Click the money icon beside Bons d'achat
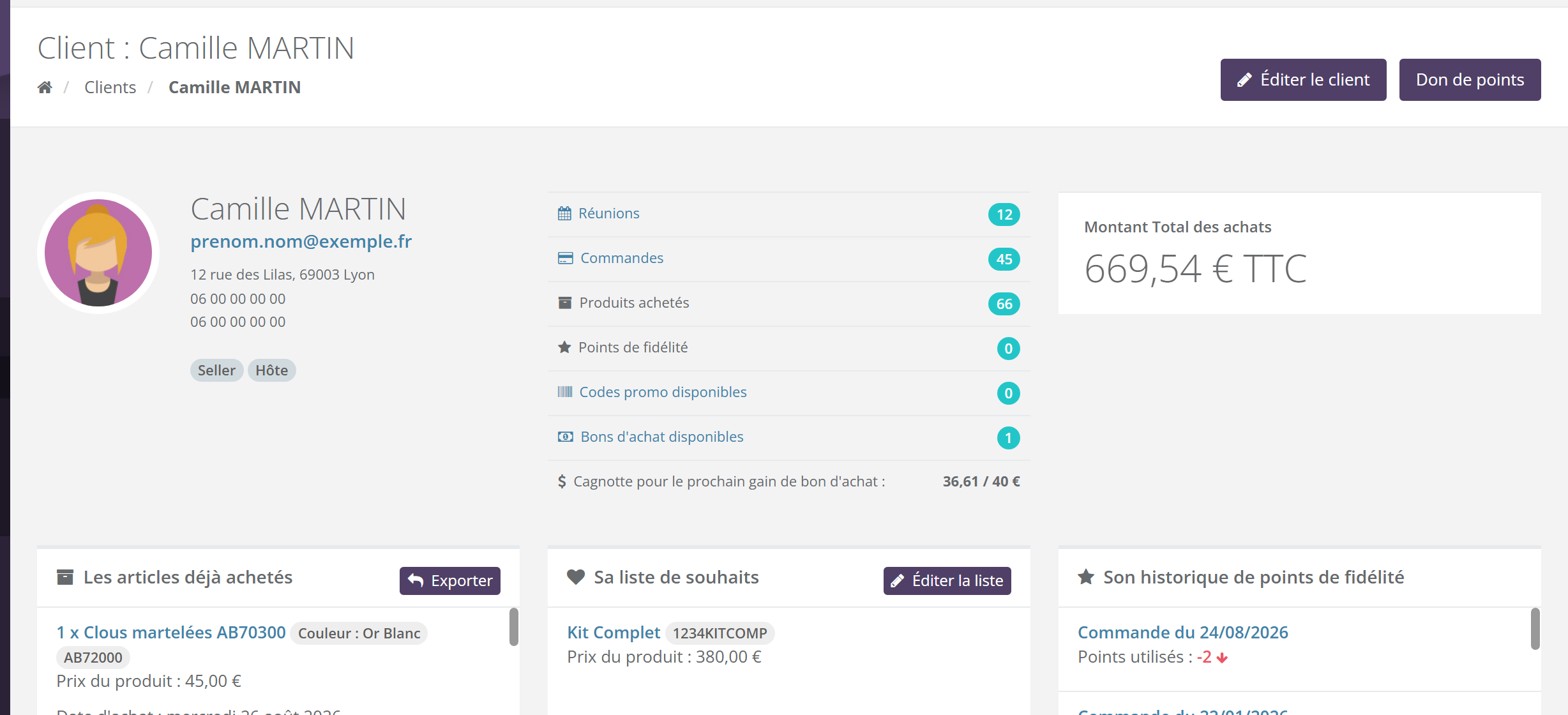Screen dimensions: 1568x715 pos(565,437)
